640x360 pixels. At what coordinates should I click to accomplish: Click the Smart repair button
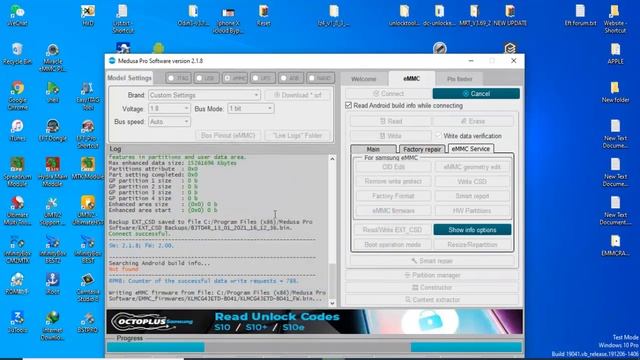(x=432, y=260)
